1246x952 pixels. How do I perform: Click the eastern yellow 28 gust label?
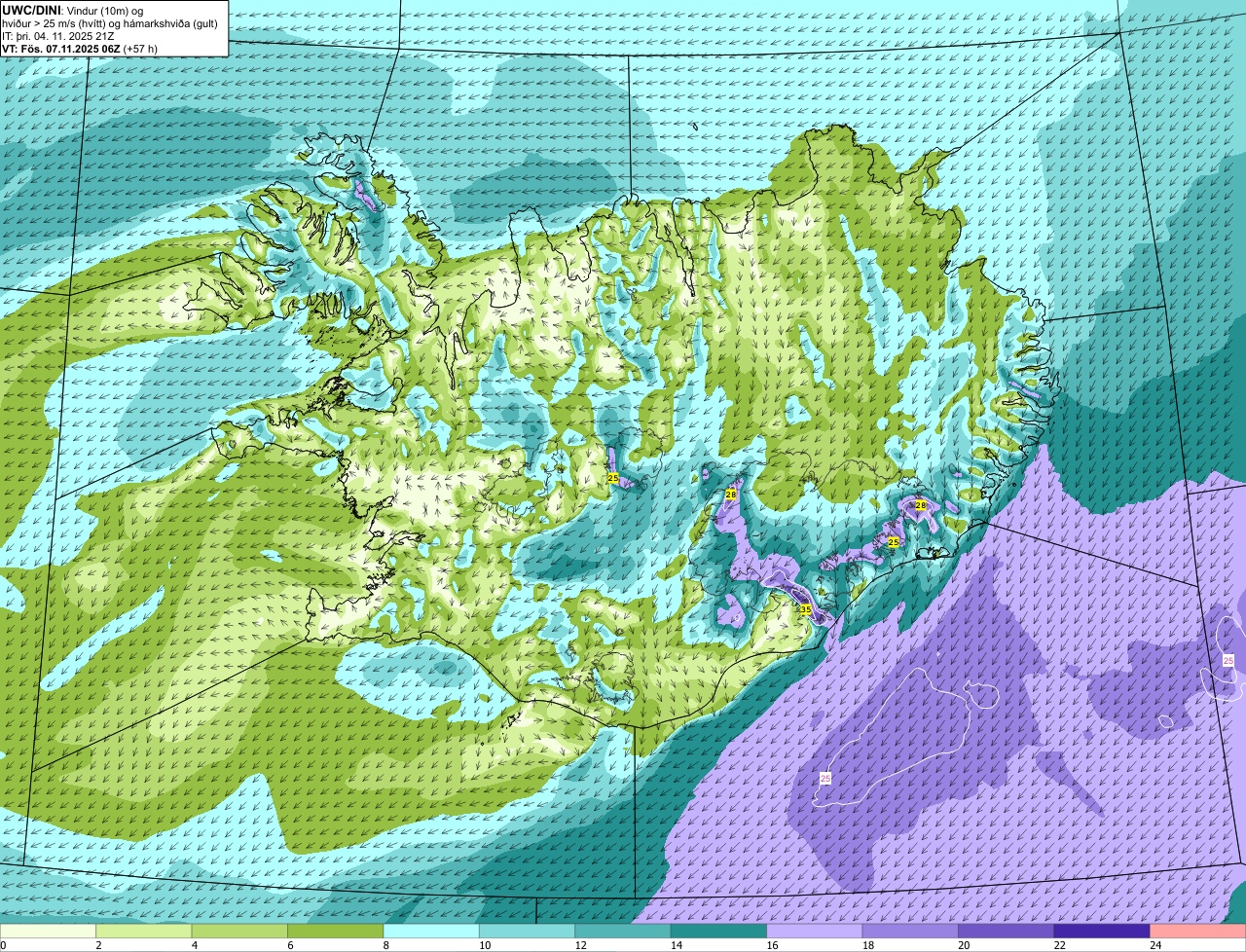[921, 505]
